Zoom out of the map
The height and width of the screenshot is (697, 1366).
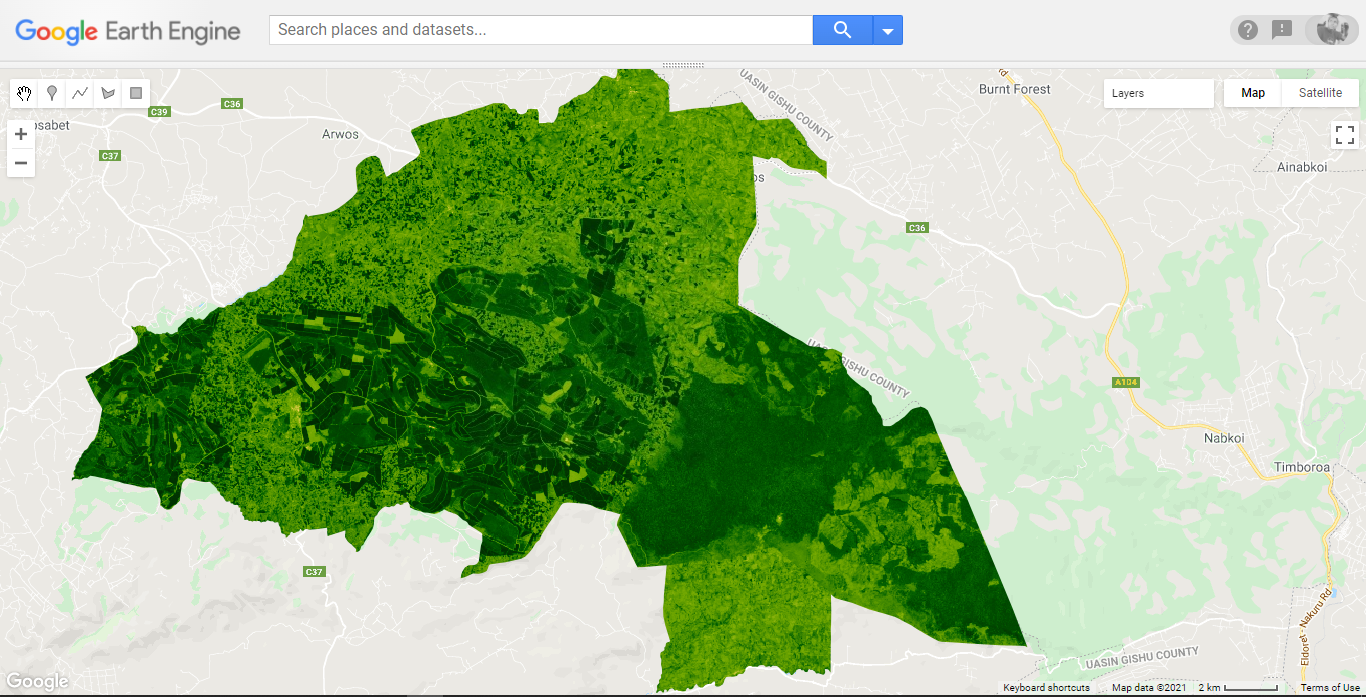click(21, 162)
